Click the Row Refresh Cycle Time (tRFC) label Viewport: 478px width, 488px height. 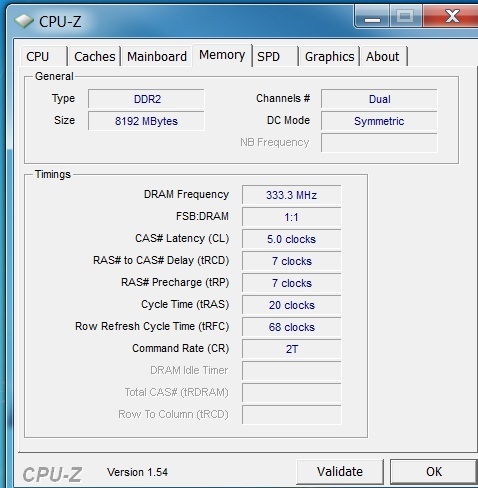pyautogui.click(x=152, y=326)
